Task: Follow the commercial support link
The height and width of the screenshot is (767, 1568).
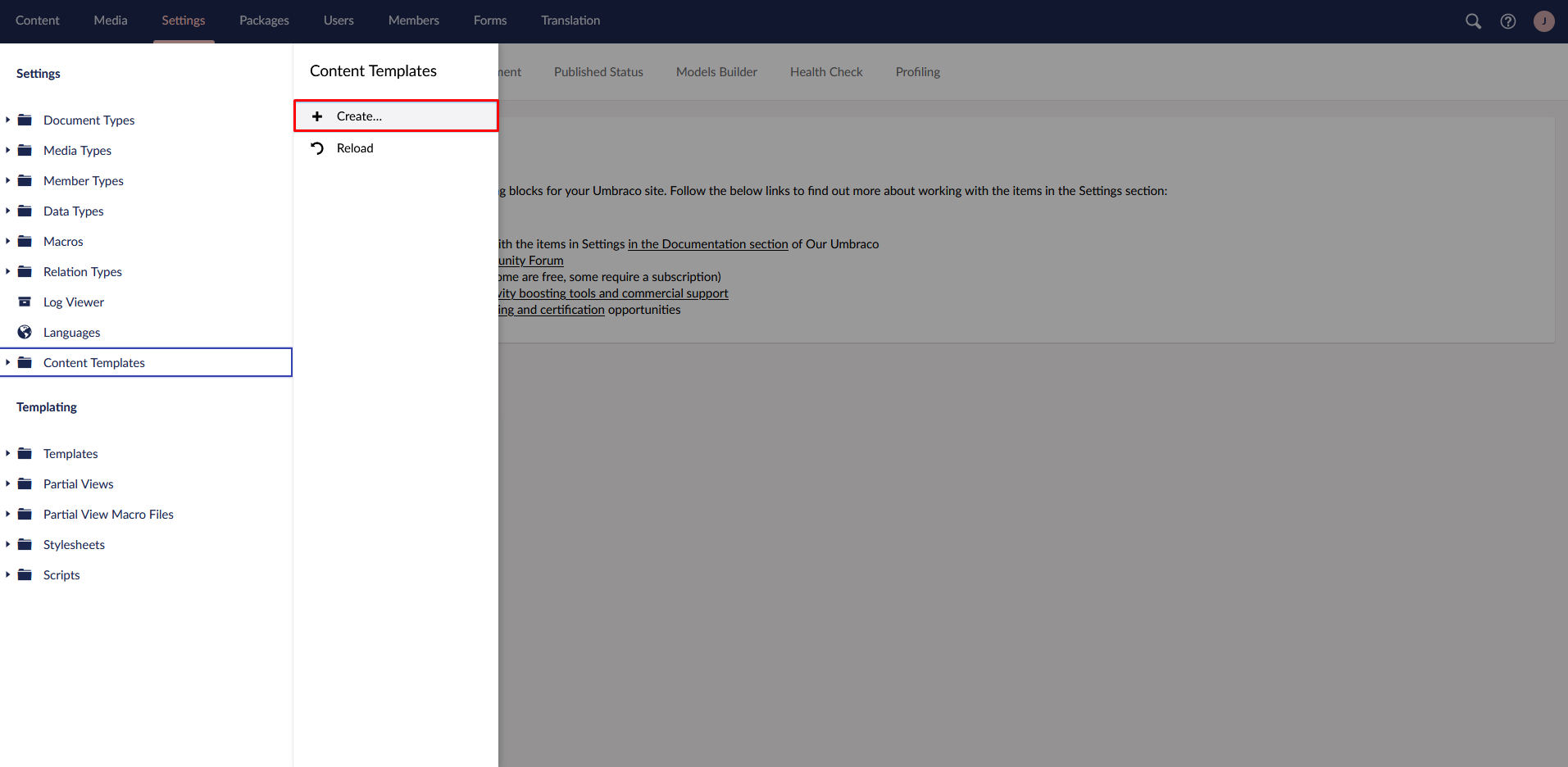Action: [613, 293]
